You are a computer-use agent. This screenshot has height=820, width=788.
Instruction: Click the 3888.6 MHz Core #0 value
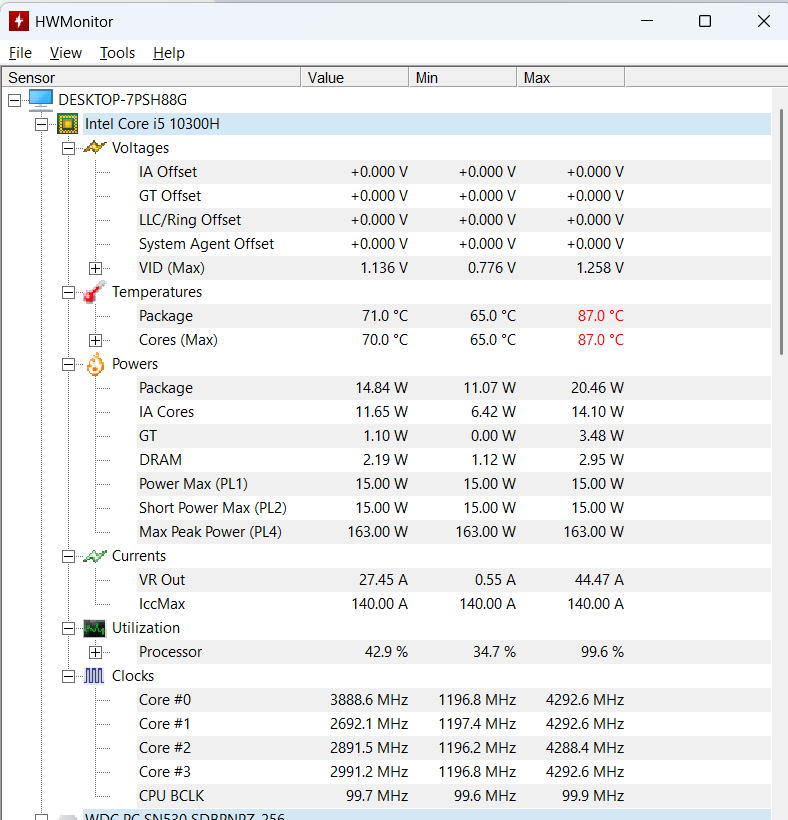pos(369,700)
